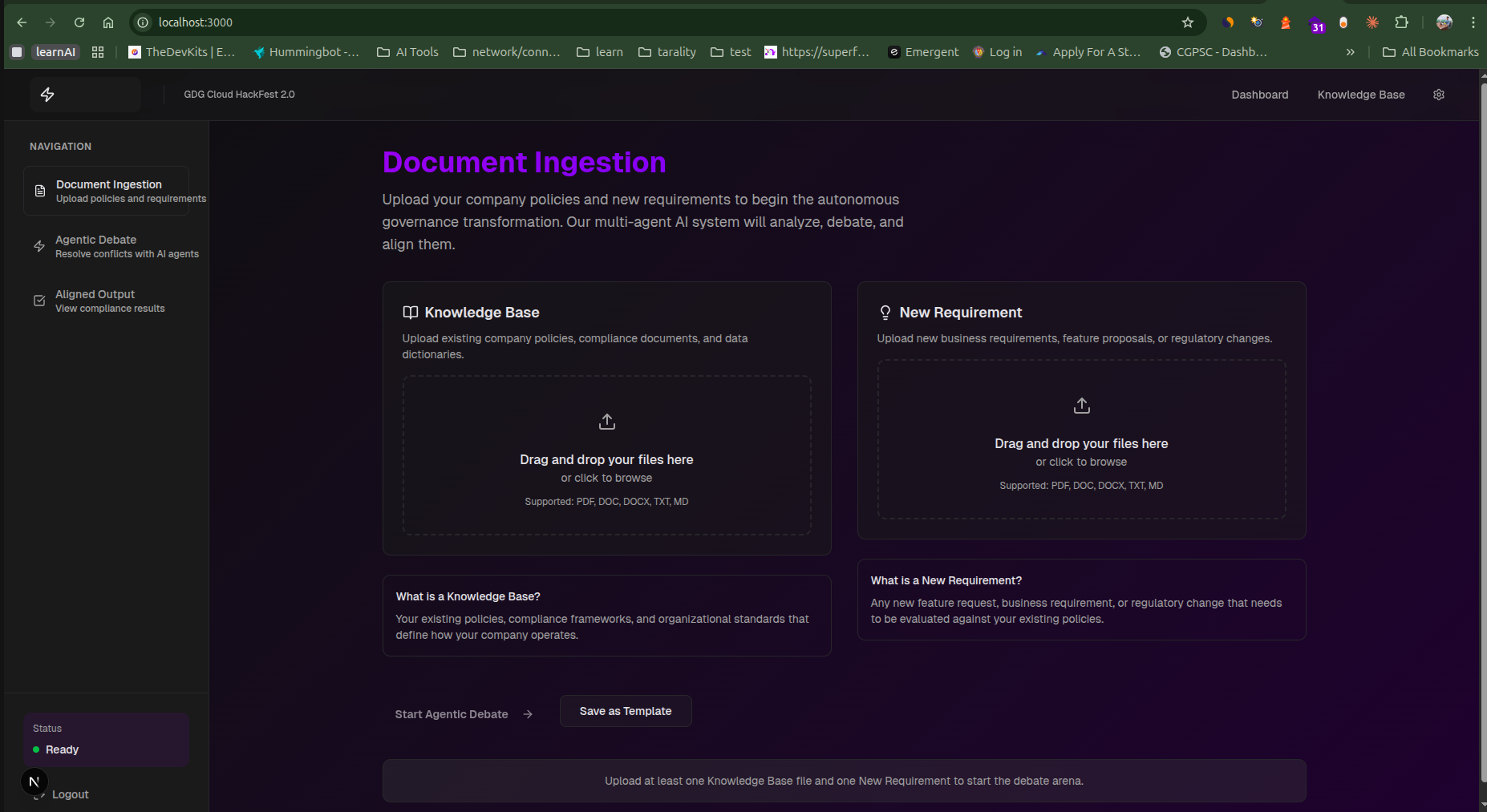Open the browser extensions puzzle icon

point(1401,22)
